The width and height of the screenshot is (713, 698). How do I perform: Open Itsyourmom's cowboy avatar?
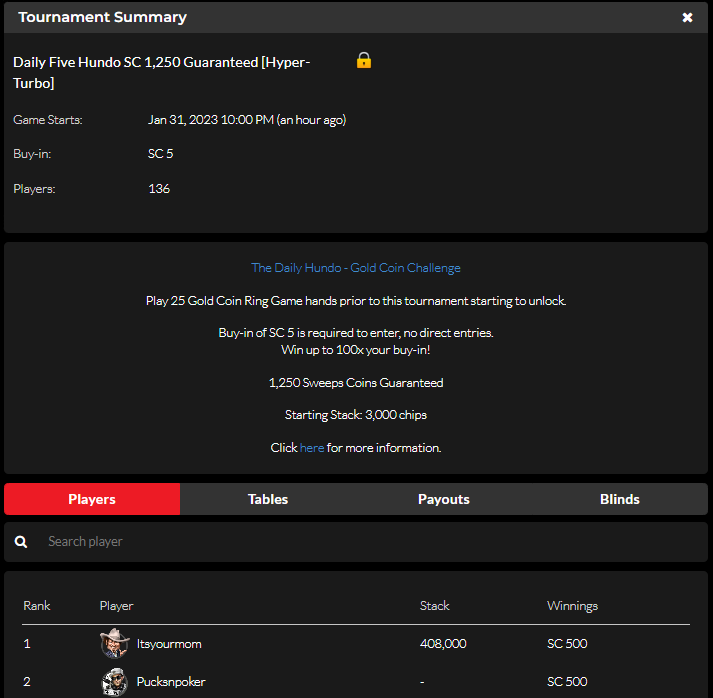click(115, 643)
